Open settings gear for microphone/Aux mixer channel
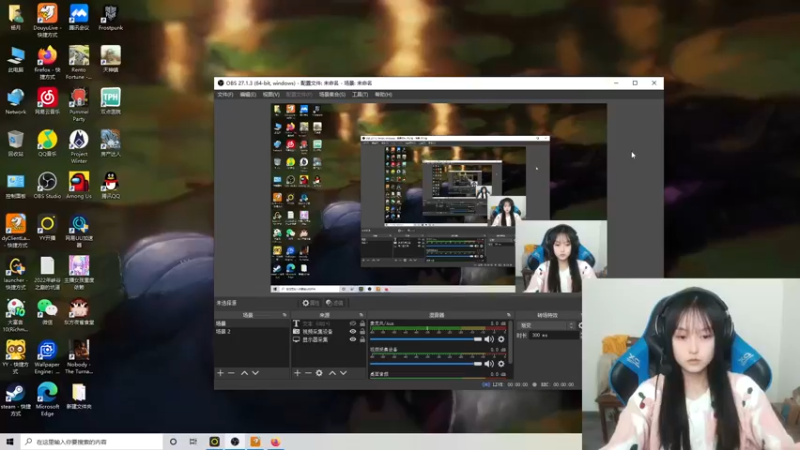The height and width of the screenshot is (450, 800). pyautogui.click(x=501, y=339)
